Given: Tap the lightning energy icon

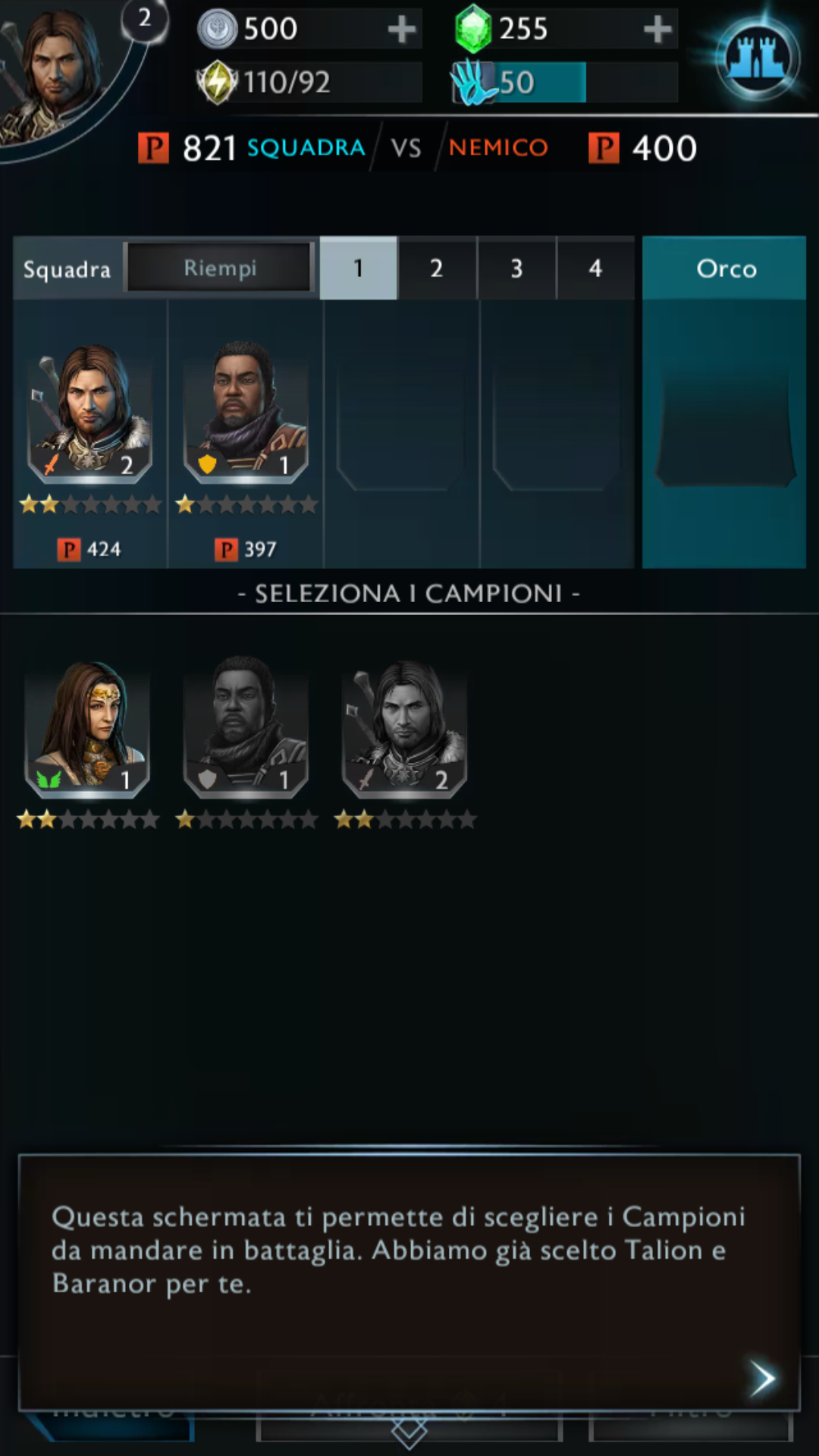Looking at the screenshot, I should pos(217,82).
